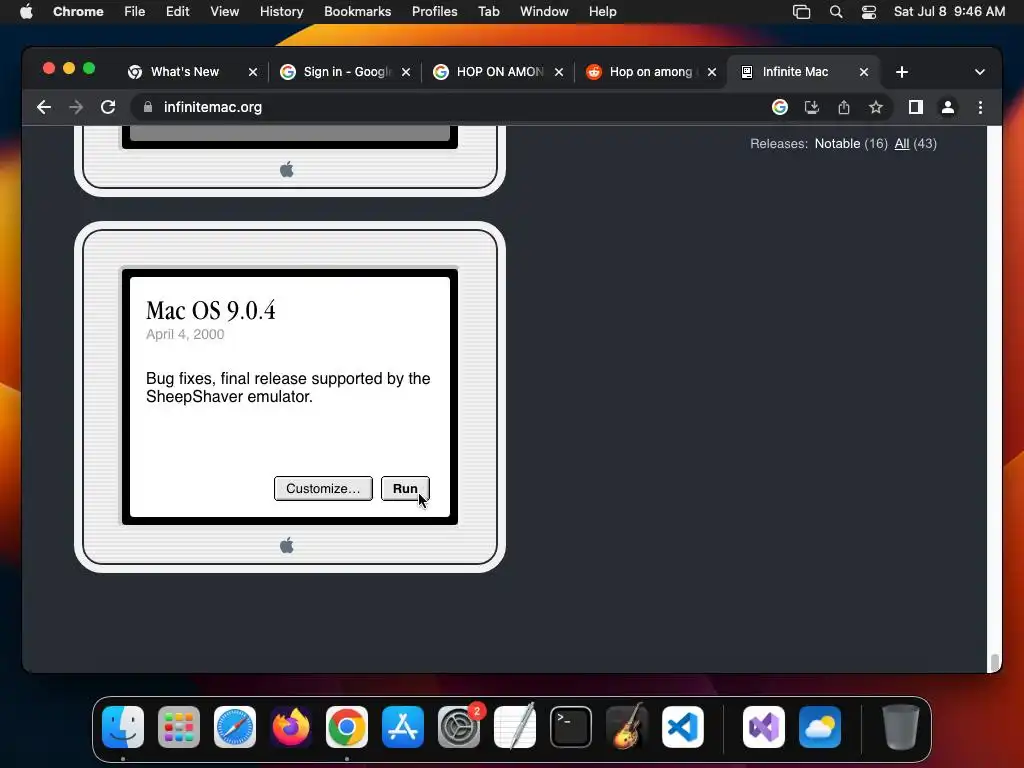
Task: Close the What's New tab
Action: [x=253, y=72]
